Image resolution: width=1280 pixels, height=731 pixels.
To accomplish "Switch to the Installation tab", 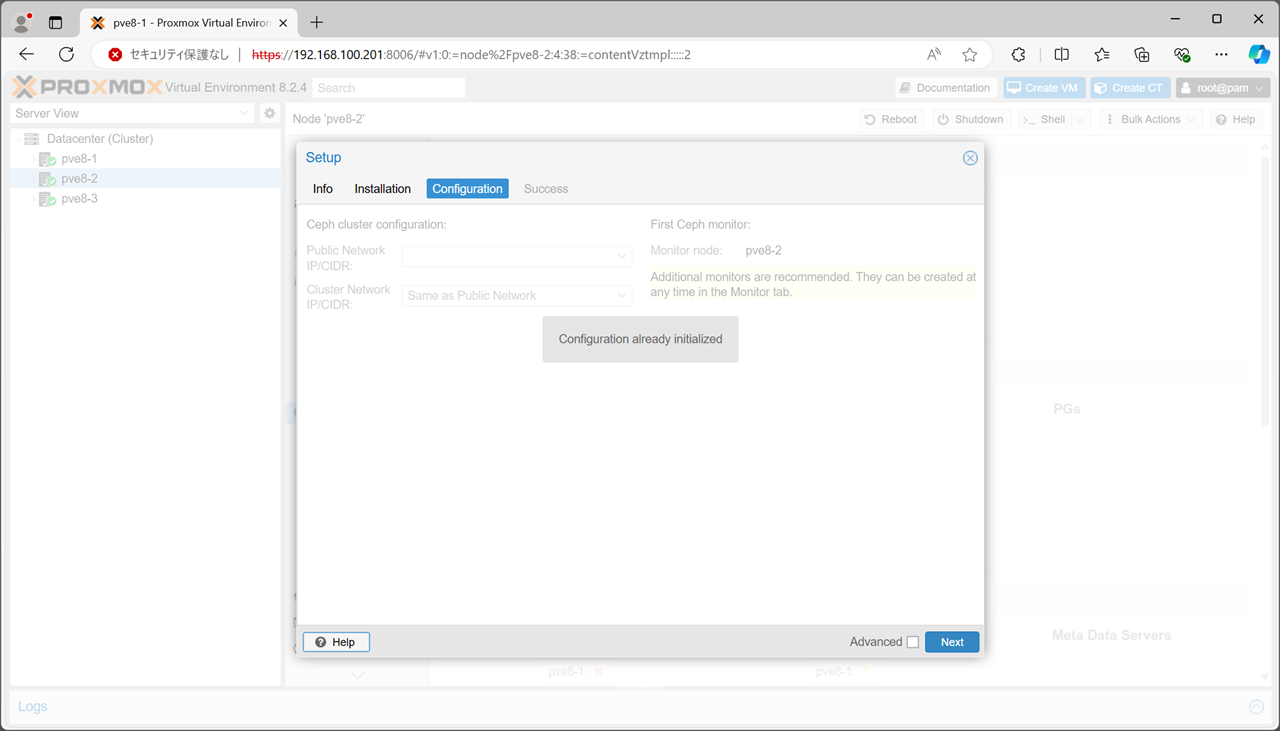I will pyautogui.click(x=382, y=189).
